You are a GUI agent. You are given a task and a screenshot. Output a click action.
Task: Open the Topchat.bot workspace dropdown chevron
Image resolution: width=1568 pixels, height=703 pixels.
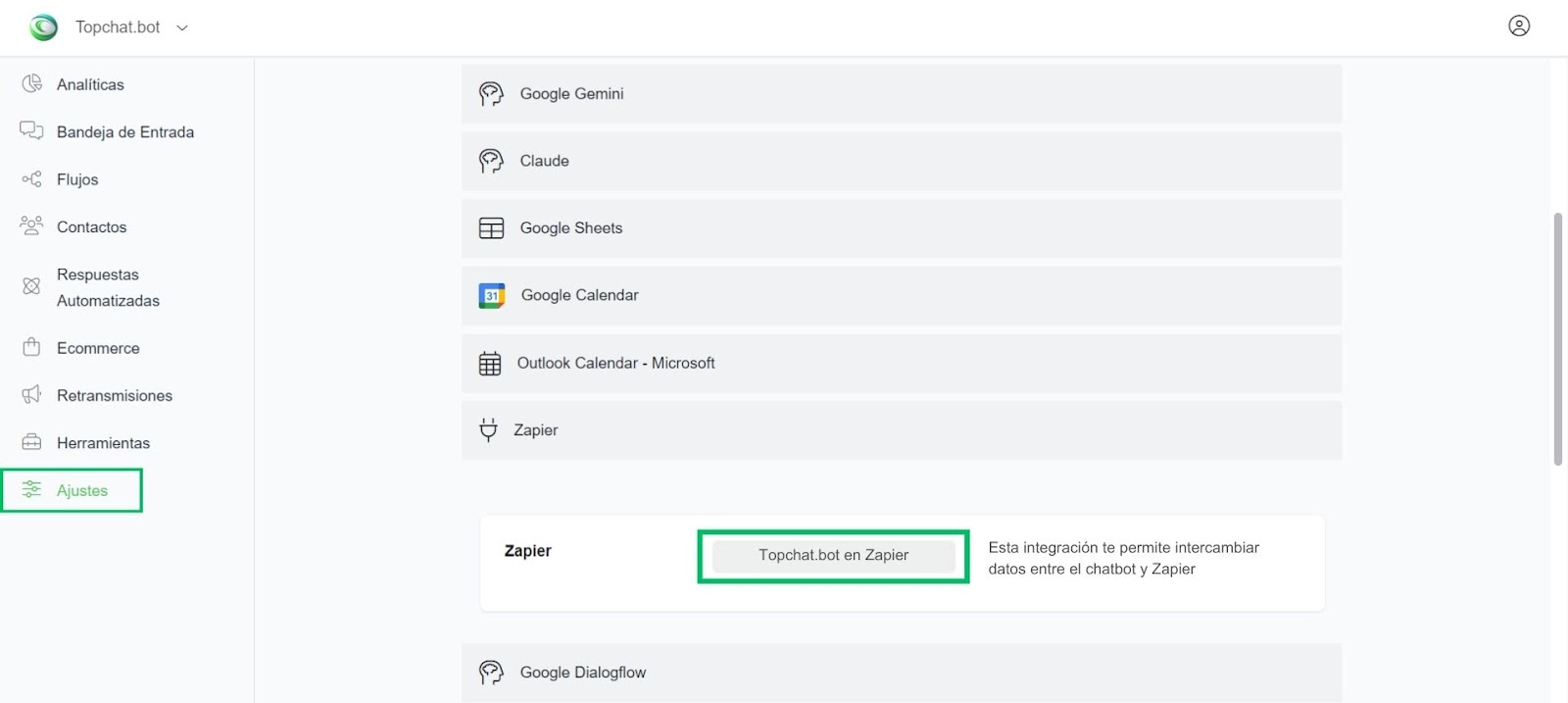(181, 28)
